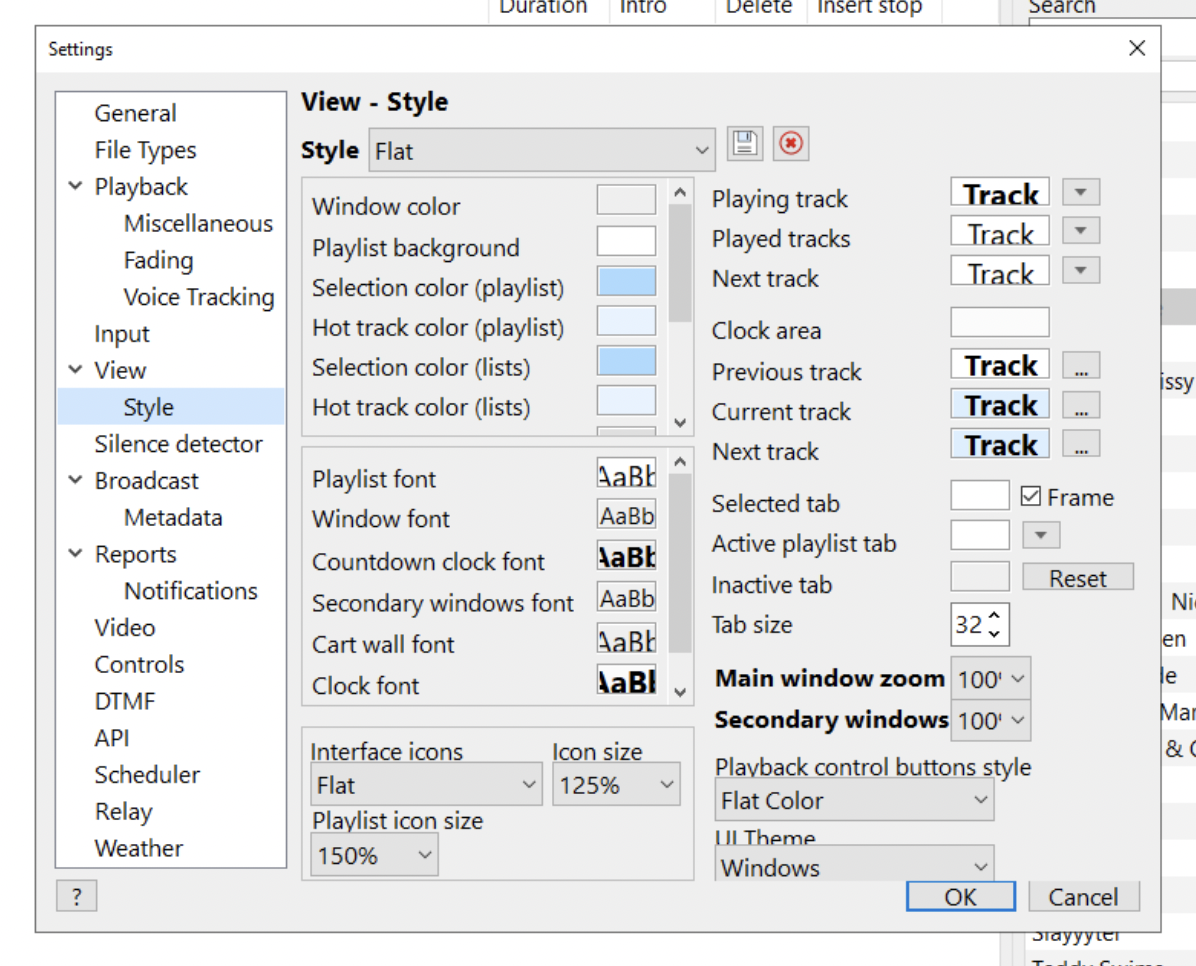This screenshot has height=966, width=1196.
Task: Pick the Inactive tab color swatch
Action: 980,576
